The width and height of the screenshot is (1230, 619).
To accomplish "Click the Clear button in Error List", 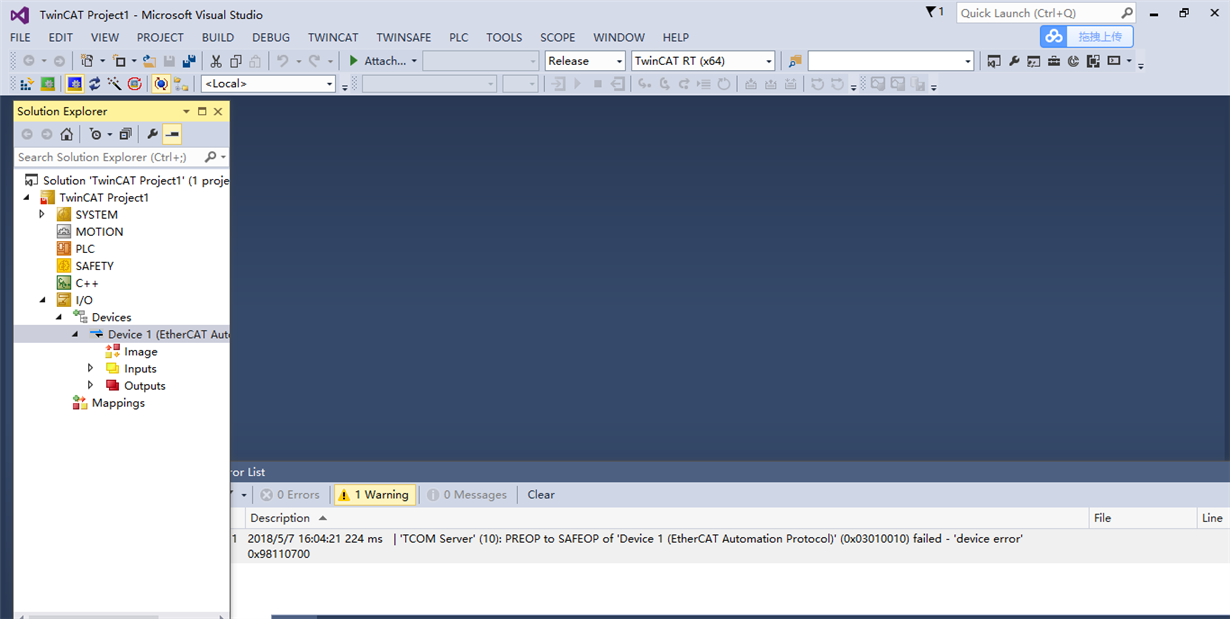I will click(x=541, y=495).
